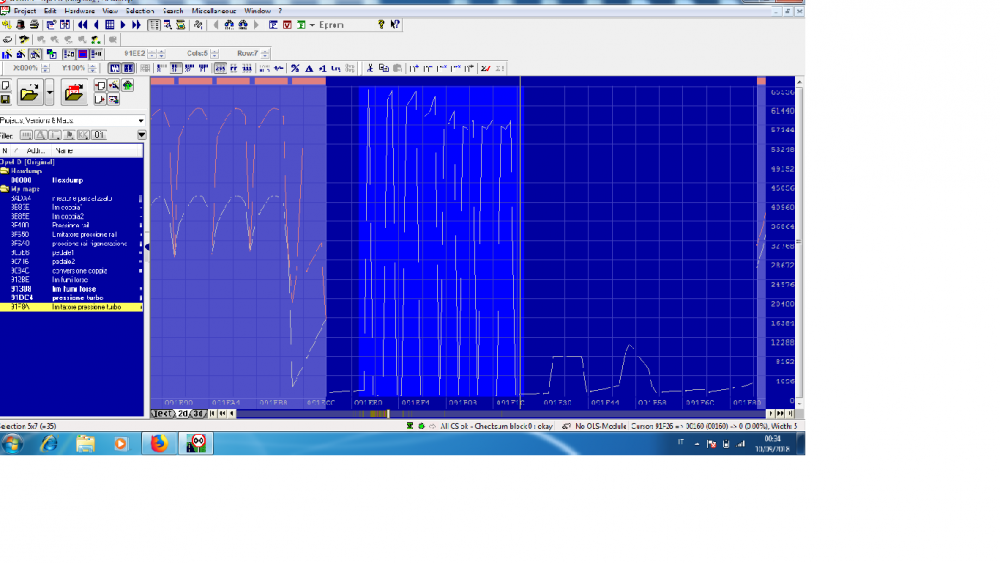Switch to the 3d view tab
The width and height of the screenshot is (1000, 563).
tap(198, 414)
